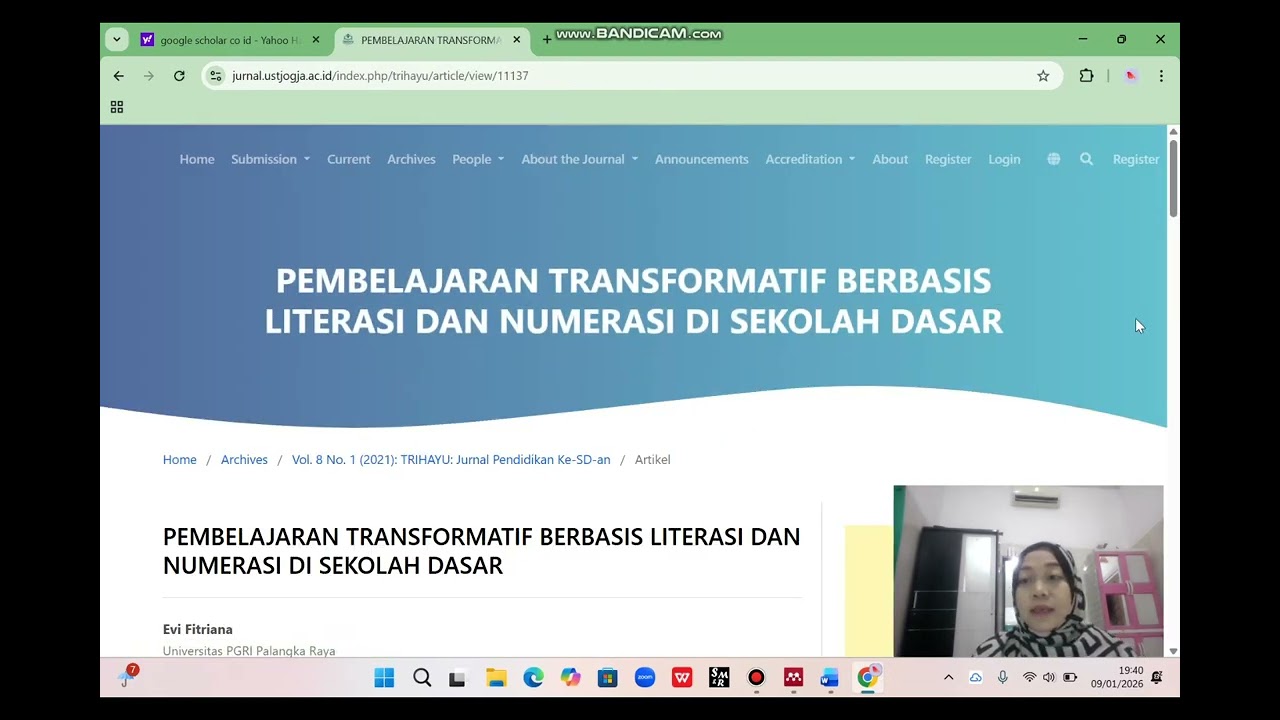Open the Windows Start menu

pyautogui.click(x=384, y=678)
